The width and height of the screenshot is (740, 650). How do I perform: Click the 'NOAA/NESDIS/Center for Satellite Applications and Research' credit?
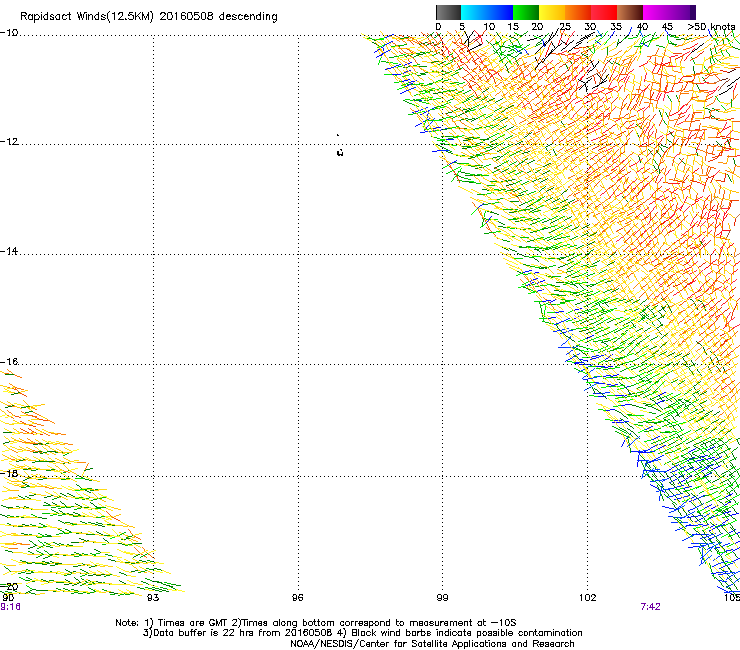pos(432,644)
